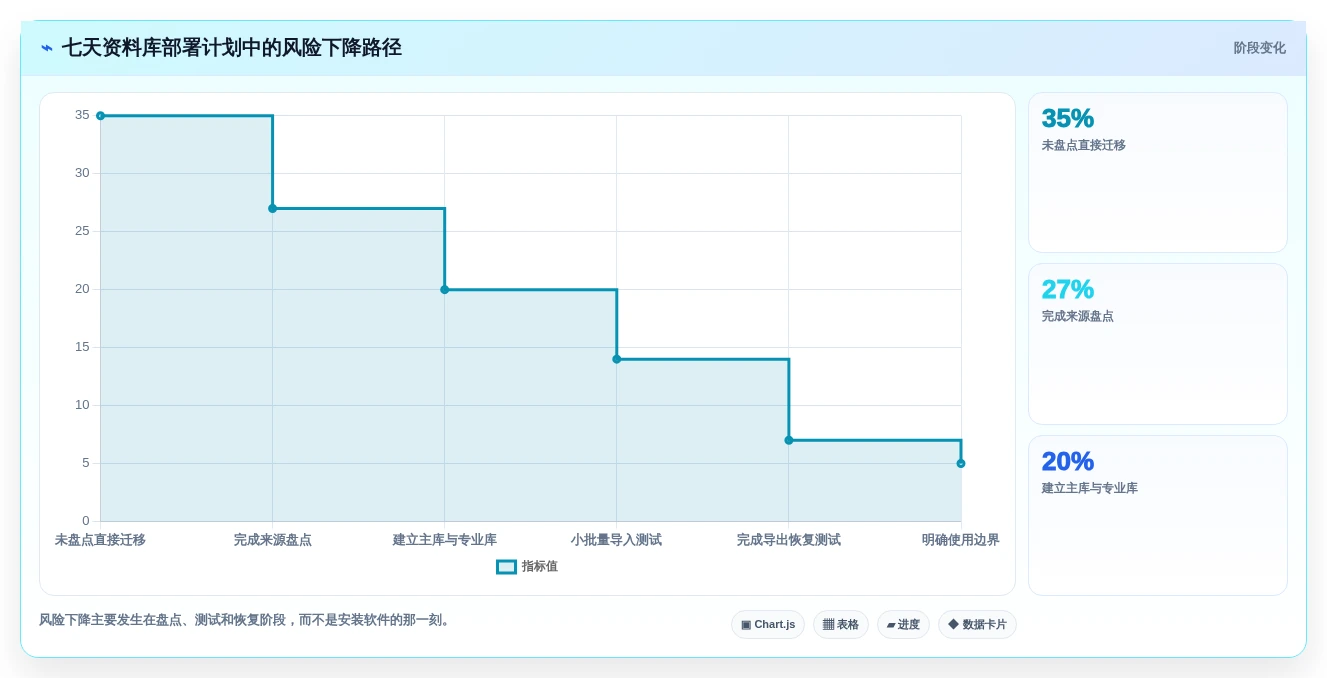The height and width of the screenshot is (678, 1327).
Task: Click the 数据卡片 tag's diamond icon
Action: pos(953,624)
